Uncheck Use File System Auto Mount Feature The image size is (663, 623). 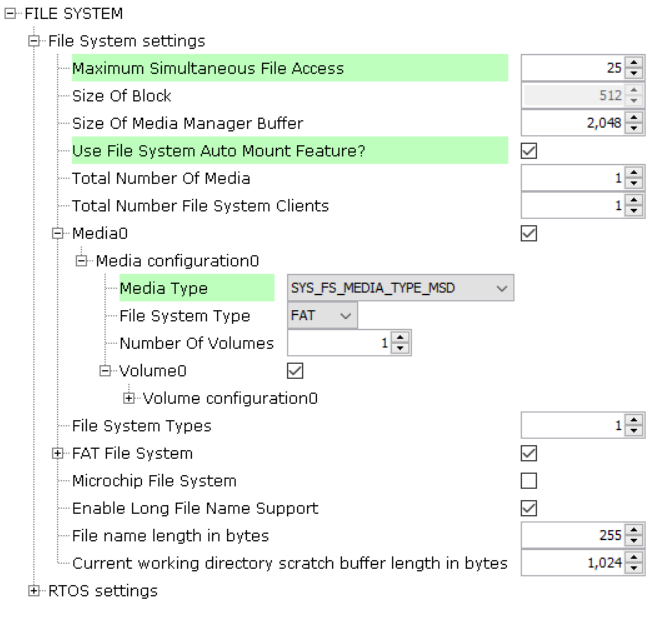click(x=530, y=151)
